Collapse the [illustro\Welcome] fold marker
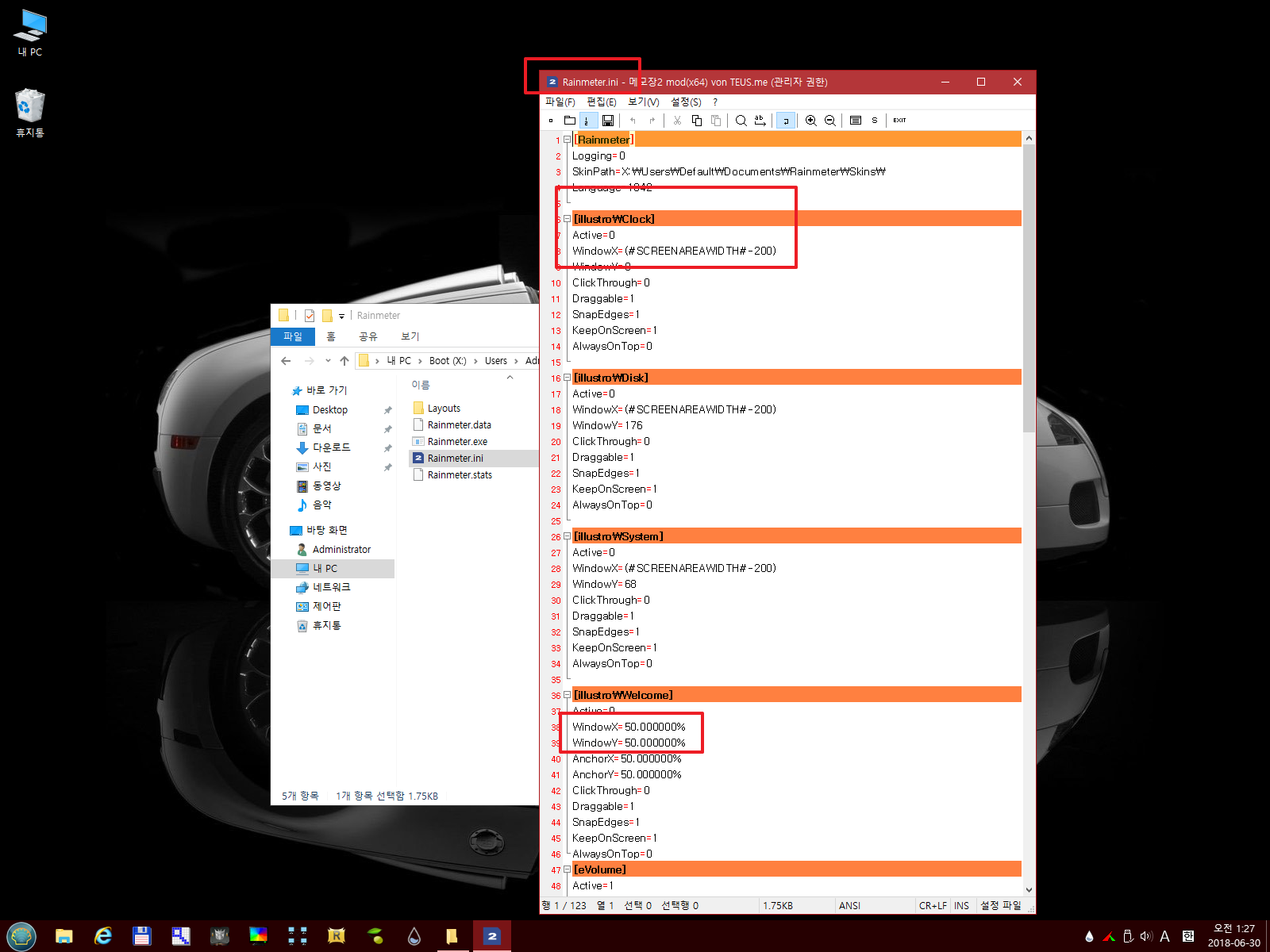The image size is (1270, 952). (x=567, y=695)
